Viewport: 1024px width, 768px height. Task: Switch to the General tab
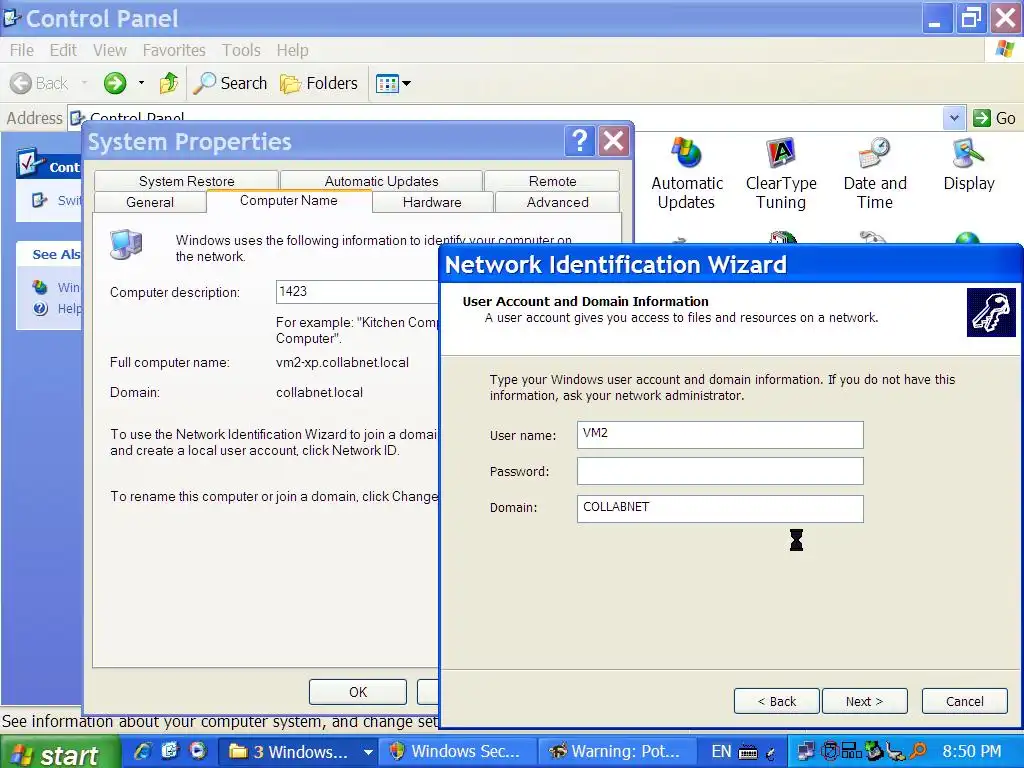point(150,202)
